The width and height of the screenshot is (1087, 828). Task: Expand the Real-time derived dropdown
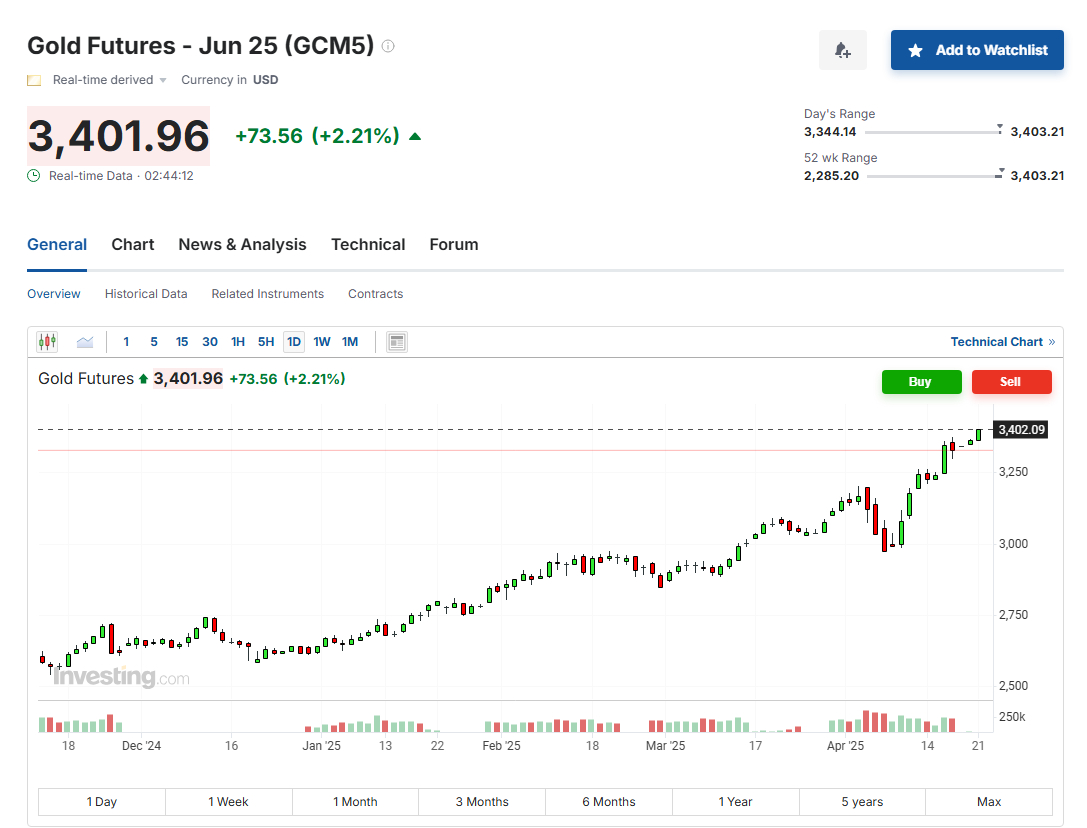(x=163, y=80)
